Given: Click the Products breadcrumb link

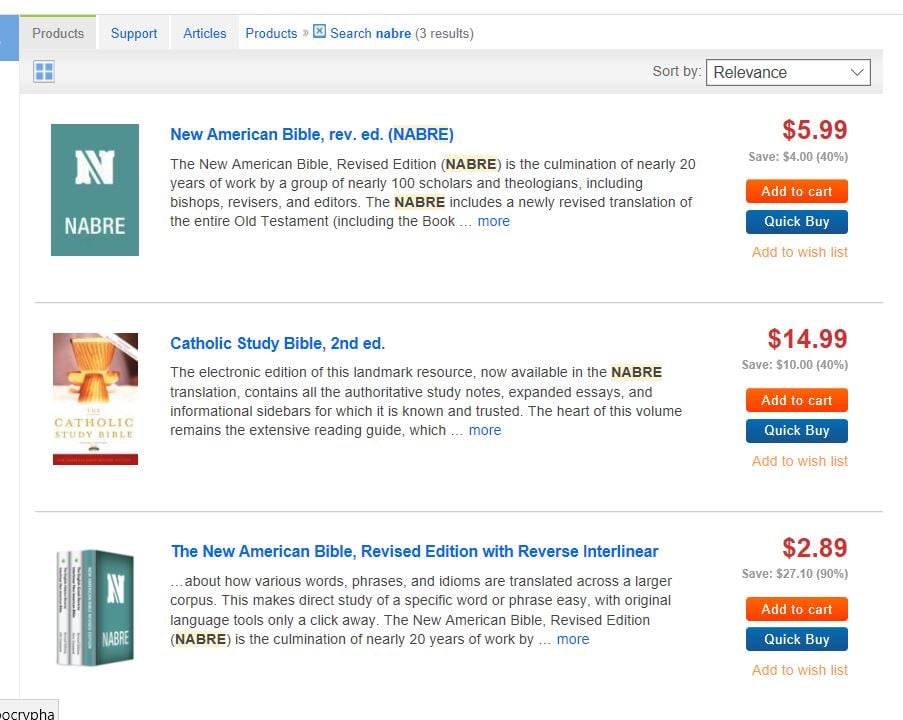Looking at the screenshot, I should pyautogui.click(x=271, y=33).
